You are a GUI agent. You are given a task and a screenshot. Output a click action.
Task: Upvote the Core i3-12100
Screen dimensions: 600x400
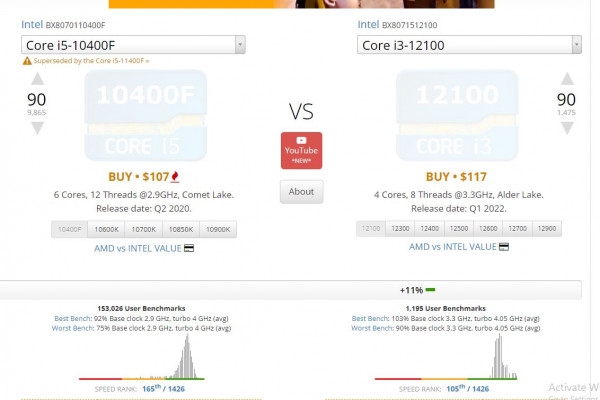tap(566, 80)
